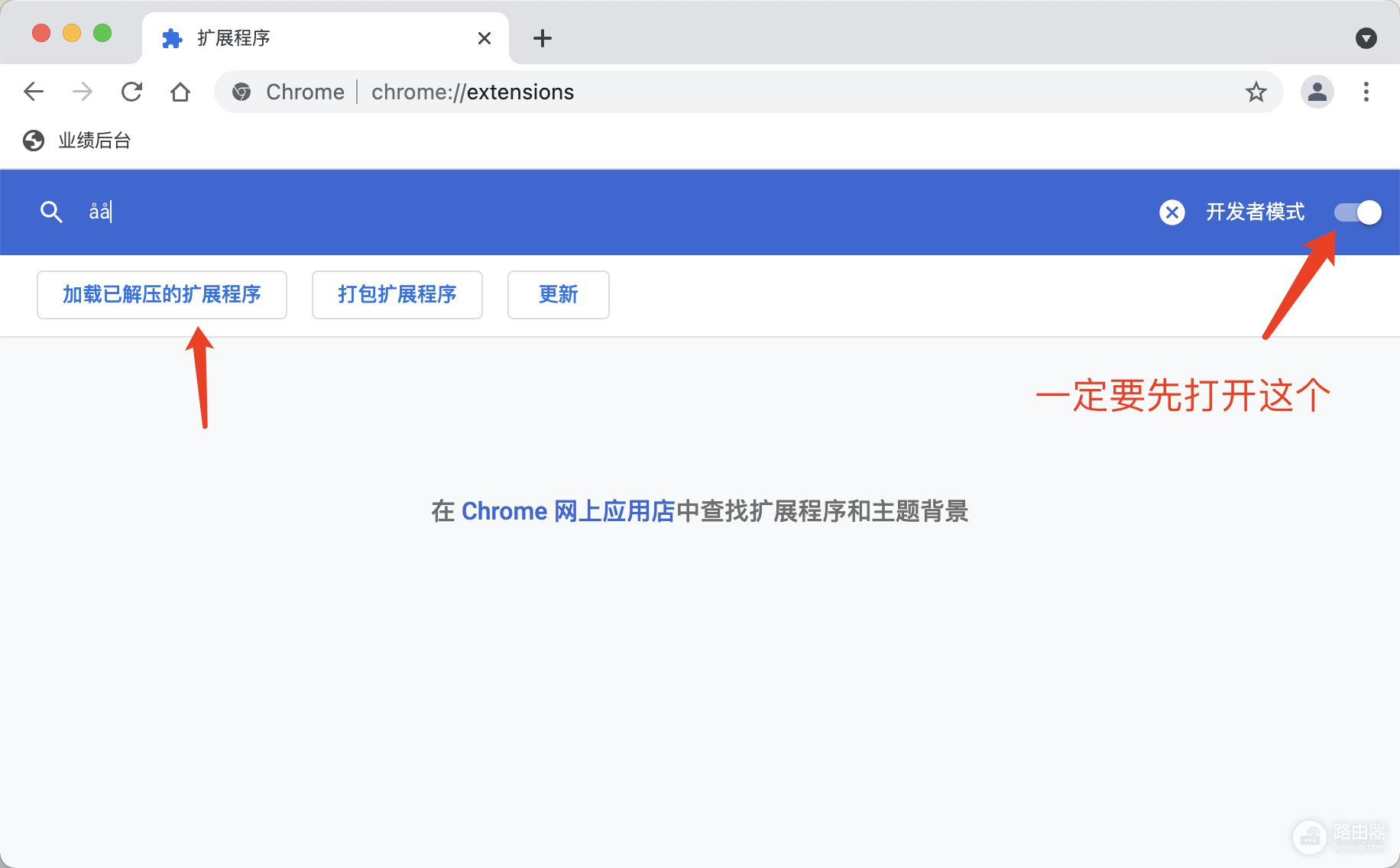
Task: Maximize window with the green button
Action: click(102, 33)
